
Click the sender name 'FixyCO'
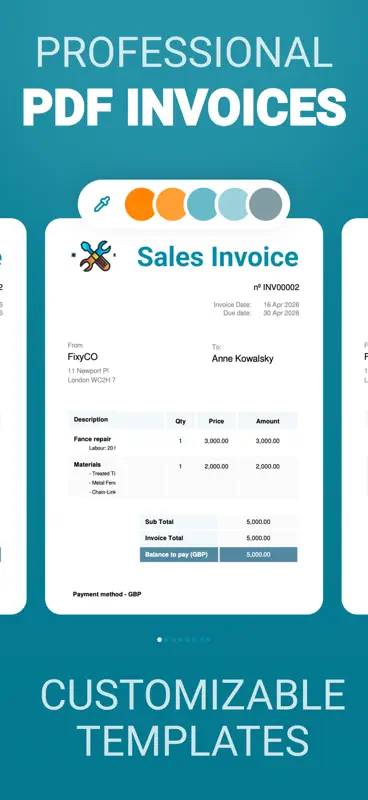pos(83,357)
